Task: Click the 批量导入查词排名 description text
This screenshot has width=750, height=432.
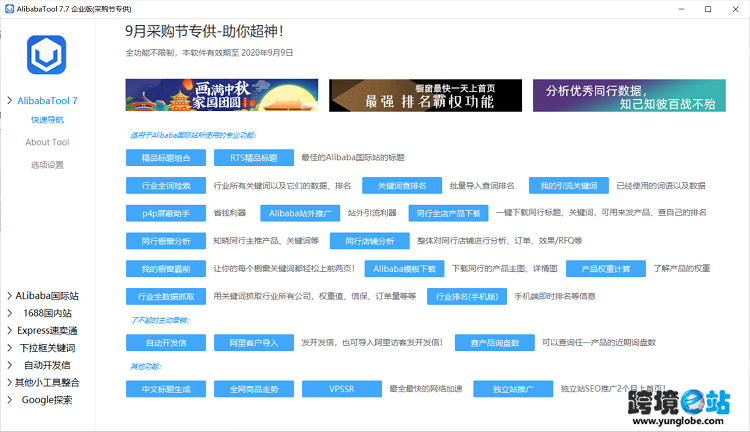Action: [482, 185]
